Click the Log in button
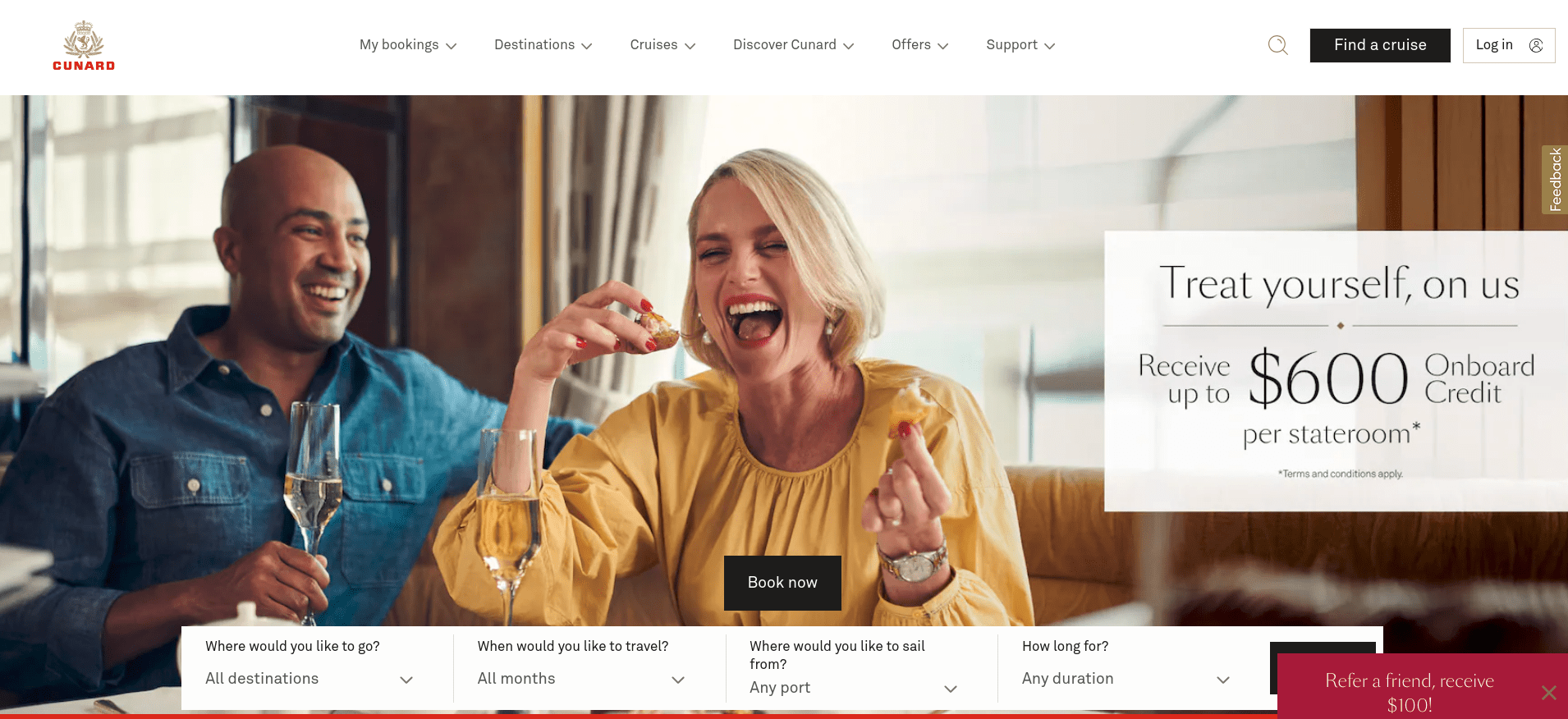The height and width of the screenshot is (719, 1568). [1509, 45]
